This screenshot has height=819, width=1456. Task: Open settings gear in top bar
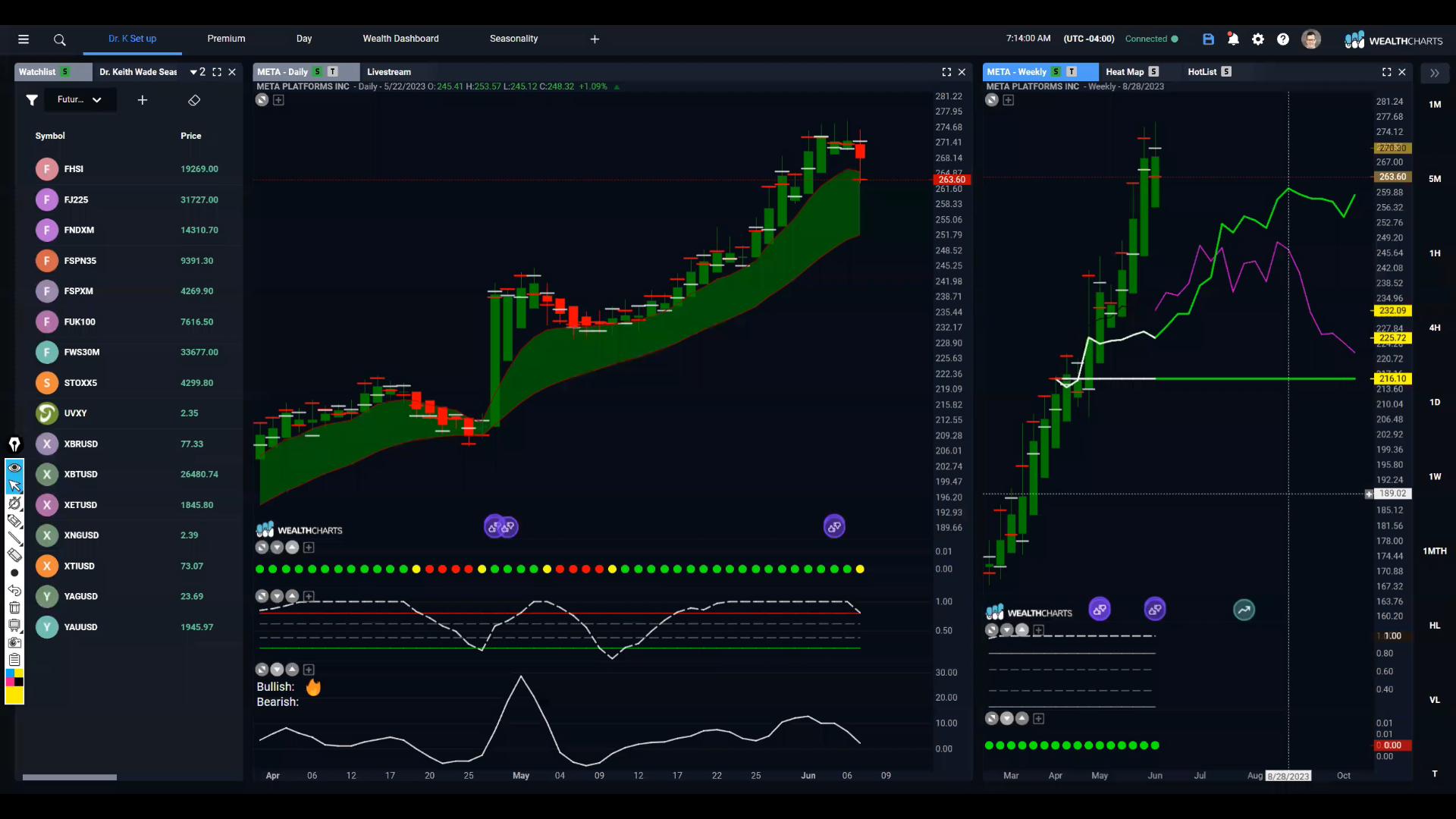tap(1258, 39)
